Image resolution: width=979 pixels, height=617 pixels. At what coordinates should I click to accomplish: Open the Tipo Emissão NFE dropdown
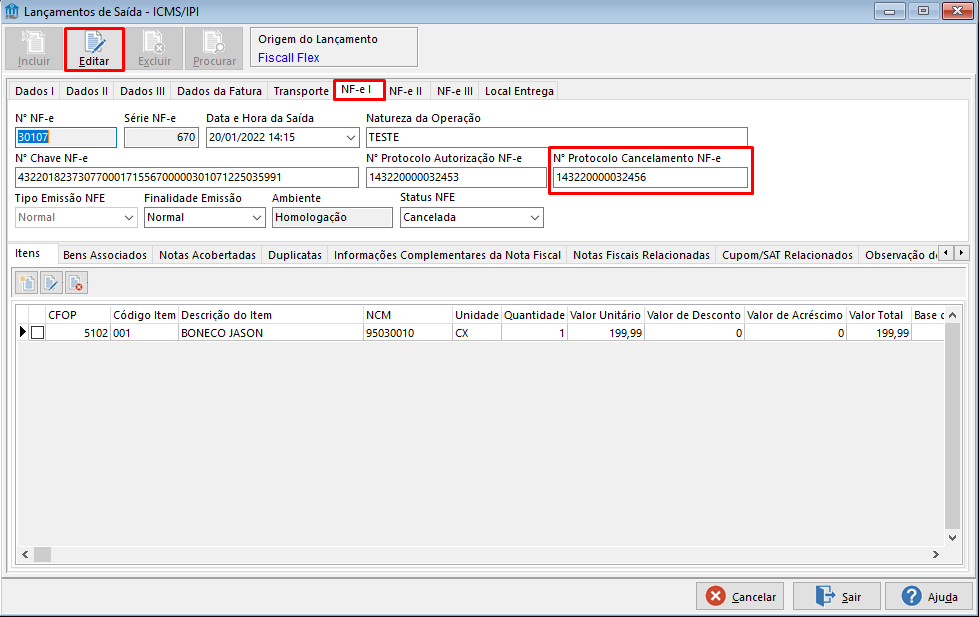tap(129, 217)
